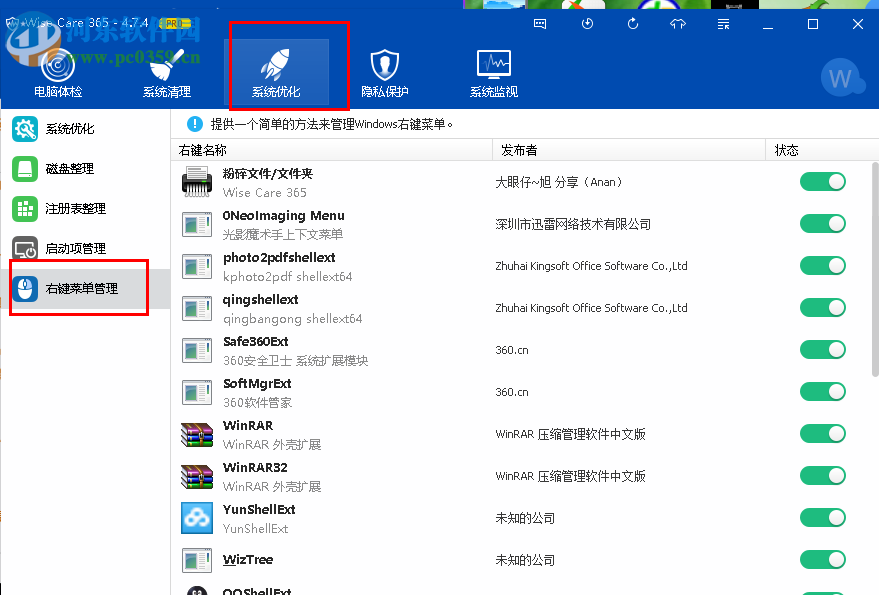Select 右键菜单管理 context menu manager

click(85, 289)
